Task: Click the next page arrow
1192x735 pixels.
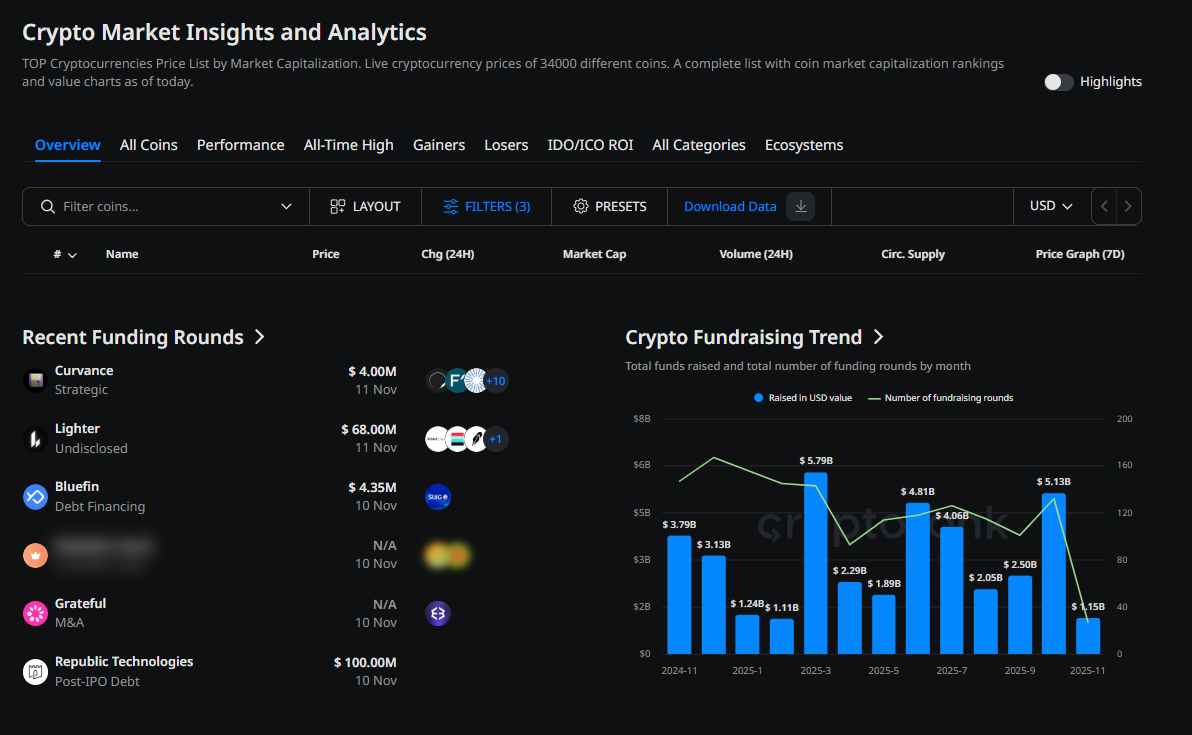Action: (1128, 206)
